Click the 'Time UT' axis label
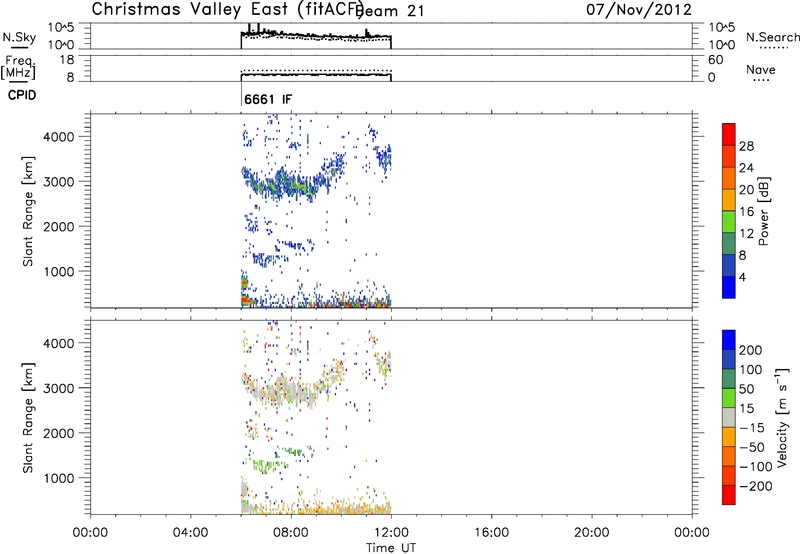Viewport: 800px width, 554px height. coord(391,548)
